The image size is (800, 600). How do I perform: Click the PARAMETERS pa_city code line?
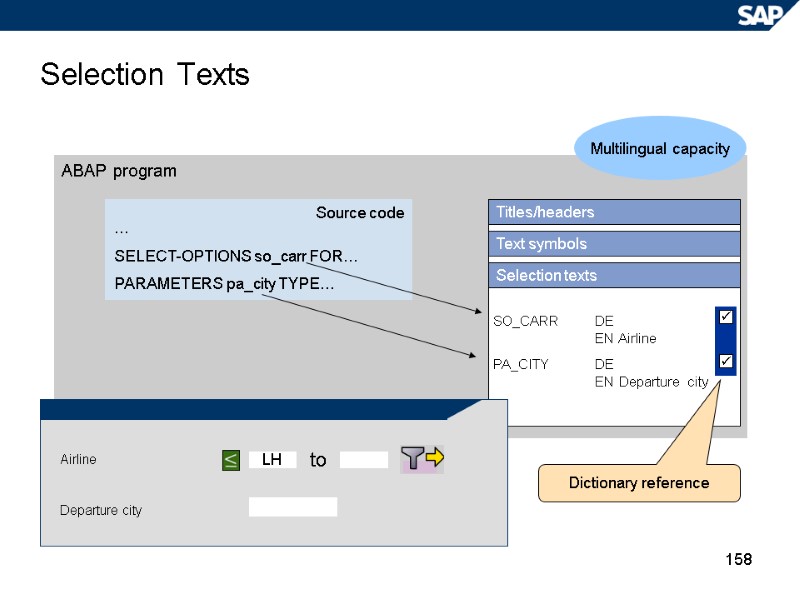click(224, 284)
